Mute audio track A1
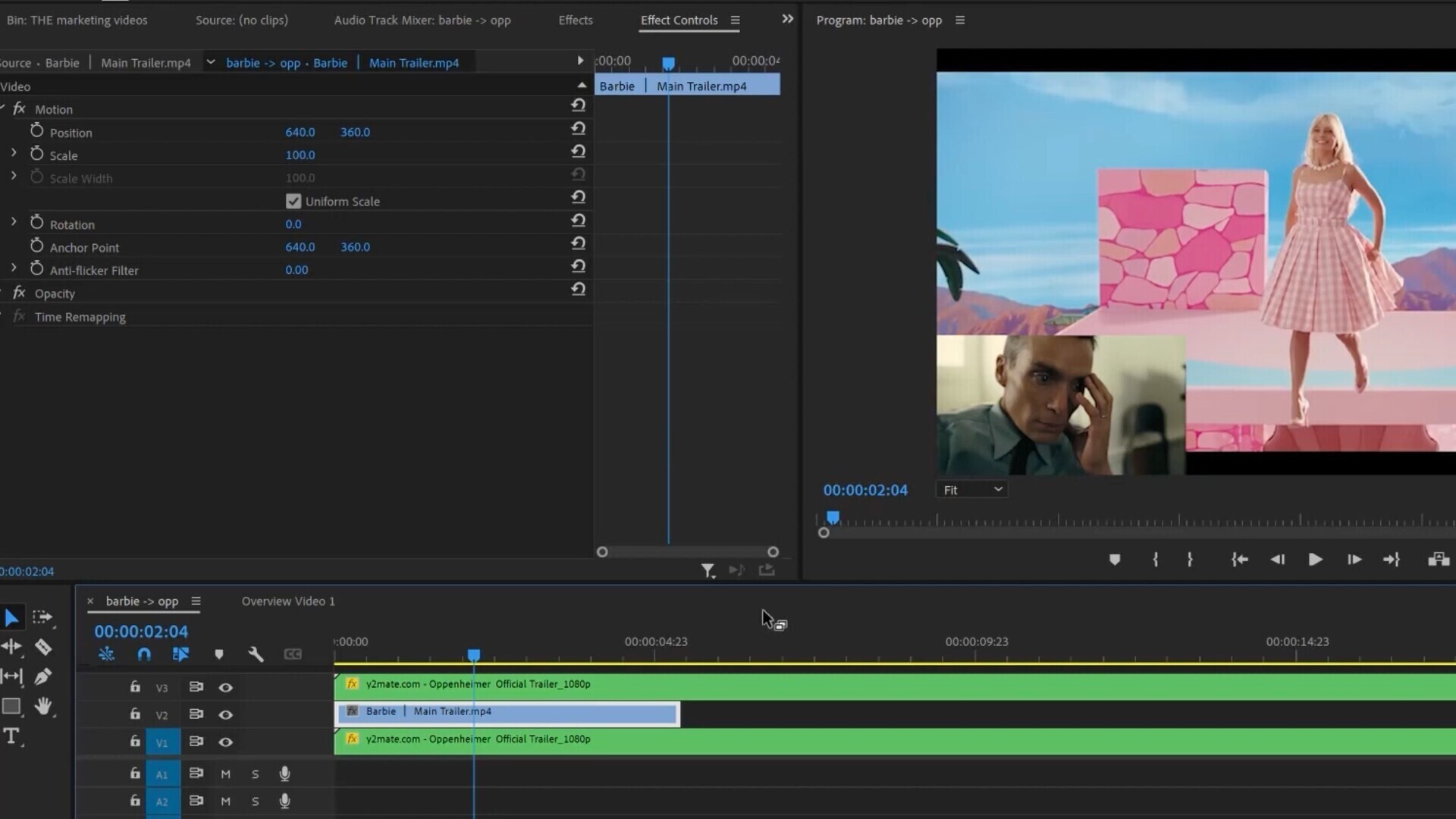The height and width of the screenshot is (819, 1456). (225, 773)
